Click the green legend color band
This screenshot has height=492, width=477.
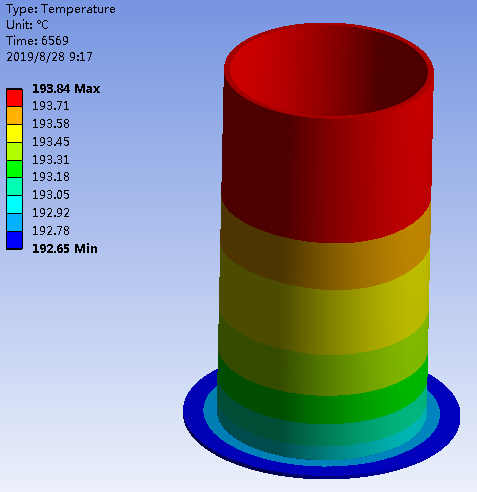point(14,169)
